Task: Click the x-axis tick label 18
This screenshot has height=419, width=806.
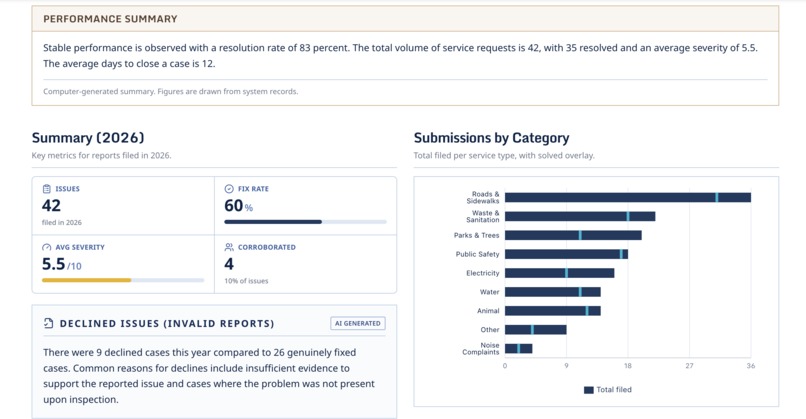Action: [x=628, y=366]
